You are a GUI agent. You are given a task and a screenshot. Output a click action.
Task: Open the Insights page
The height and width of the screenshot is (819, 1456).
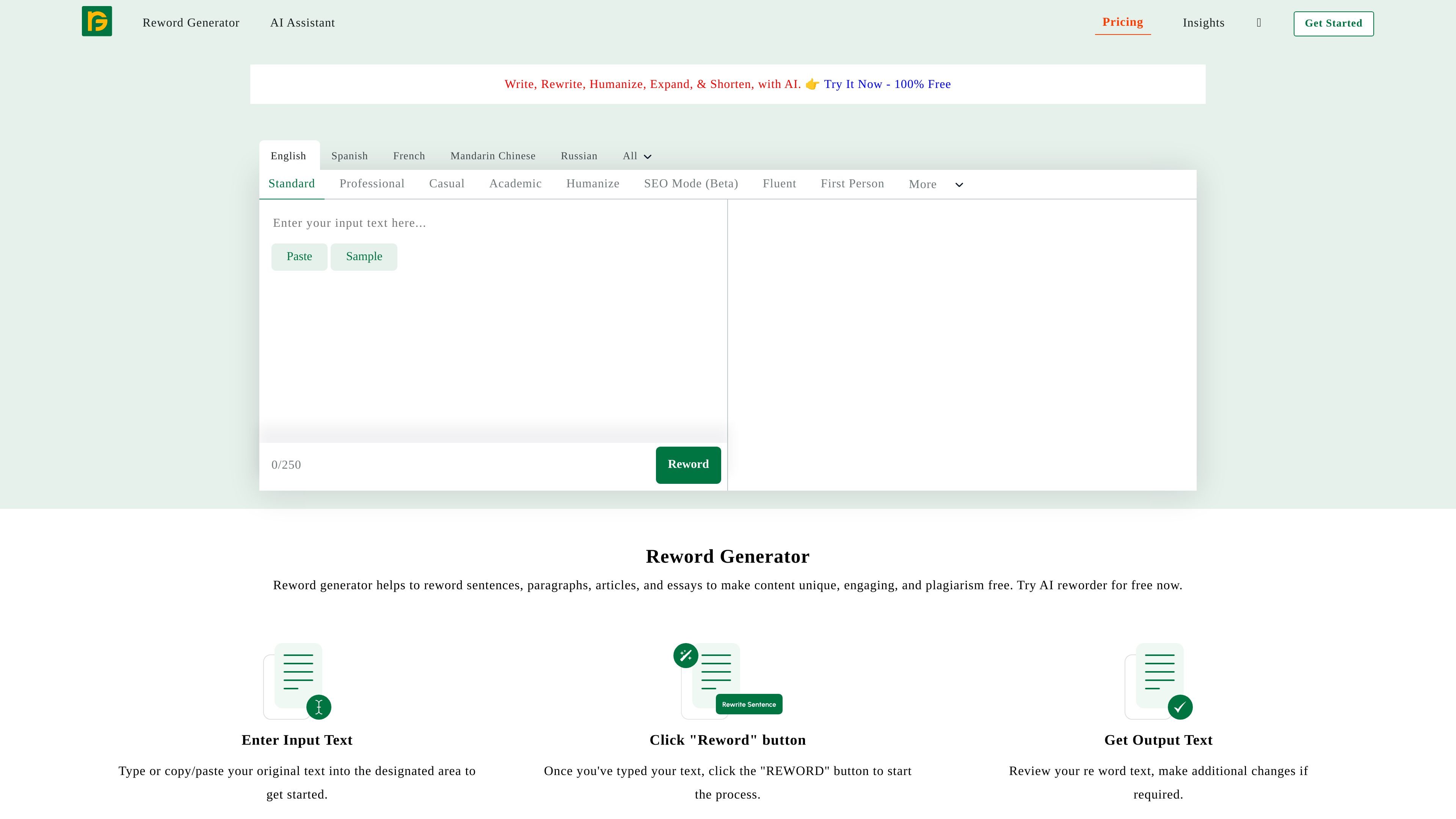[x=1203, y=23]
